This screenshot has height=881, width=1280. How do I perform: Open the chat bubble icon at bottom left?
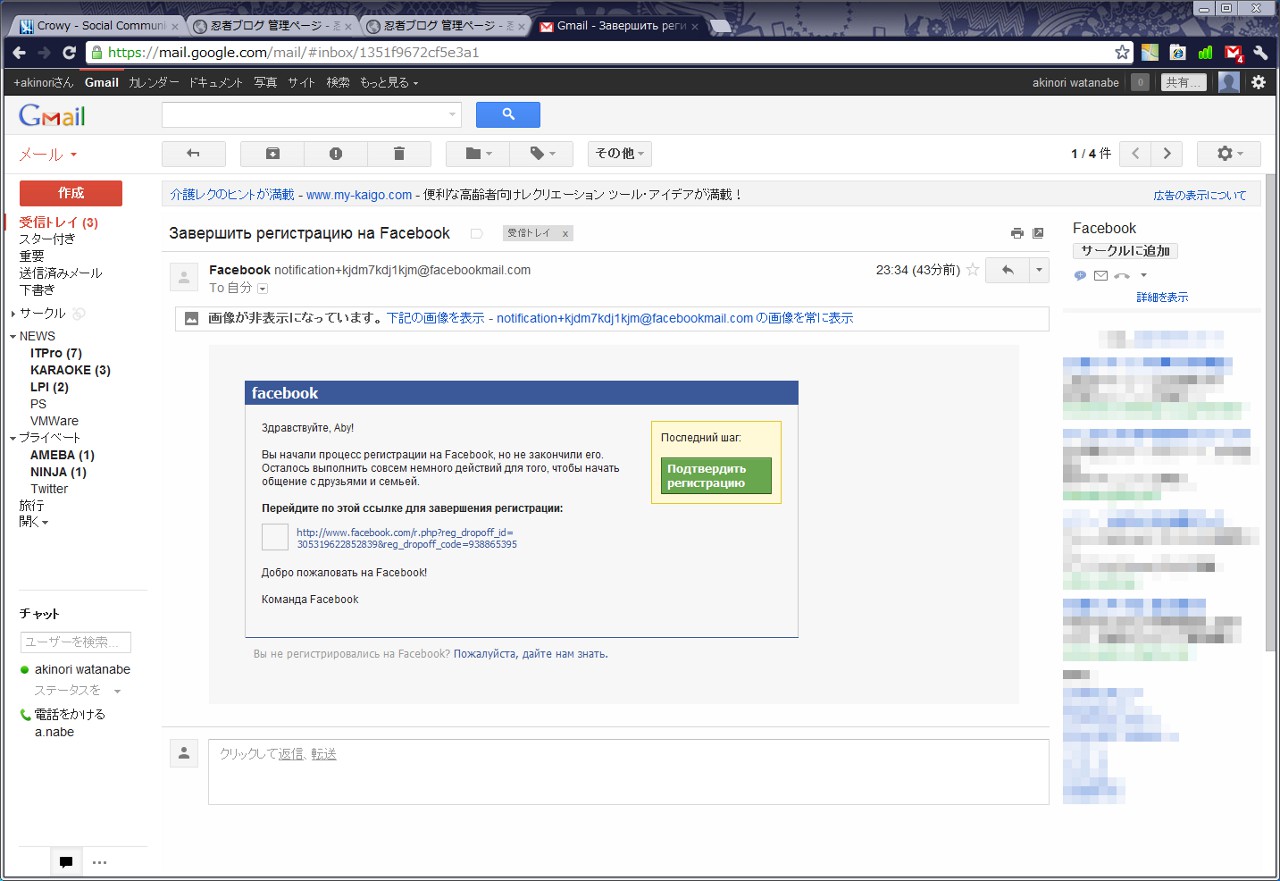pyautogui.click(x=66, y=862)
